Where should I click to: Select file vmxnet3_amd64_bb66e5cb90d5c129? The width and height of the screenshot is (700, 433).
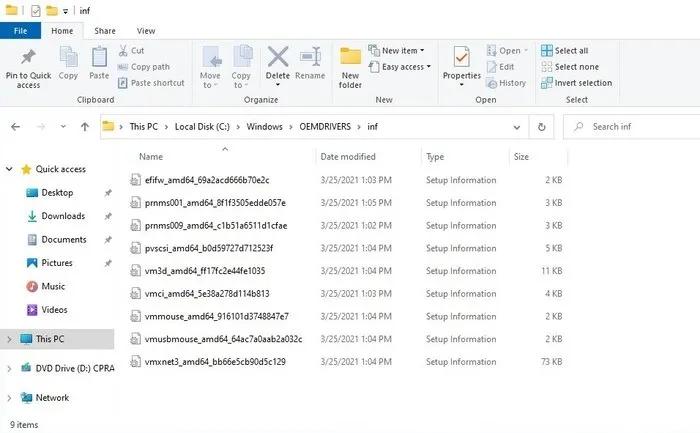pyautogui.click(x=215, y=362)
